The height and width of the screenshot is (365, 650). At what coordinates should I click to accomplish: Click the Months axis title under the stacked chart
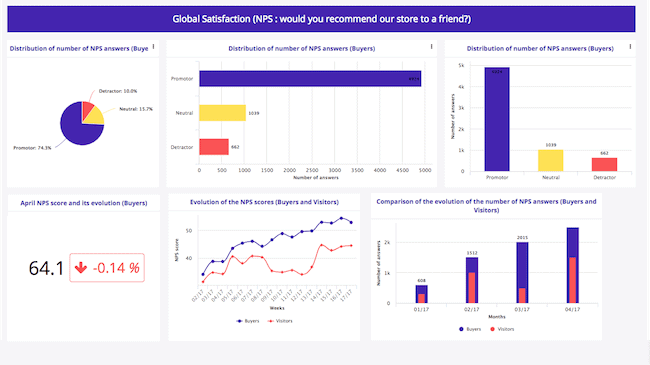[497, 317]
